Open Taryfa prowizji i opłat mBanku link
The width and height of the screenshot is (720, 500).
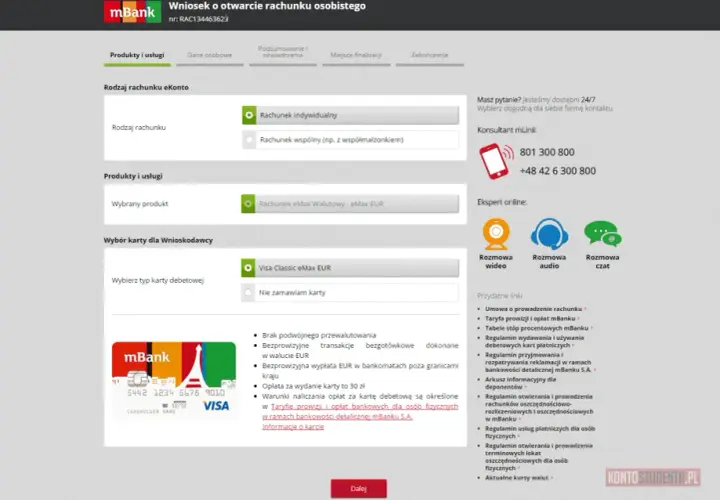530,319
